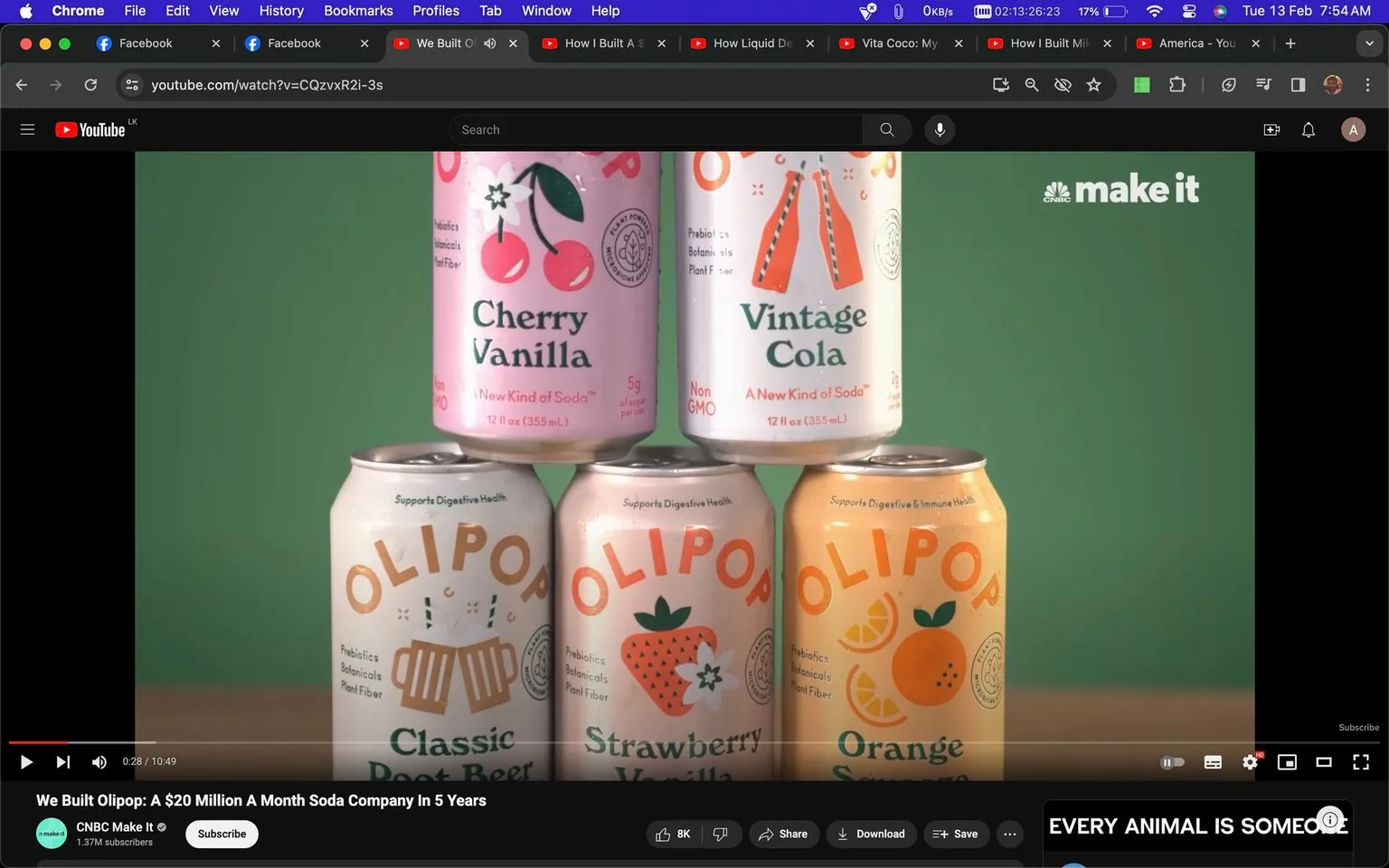
Task: Activate the miniplayer
Action: pos(1287,762)
